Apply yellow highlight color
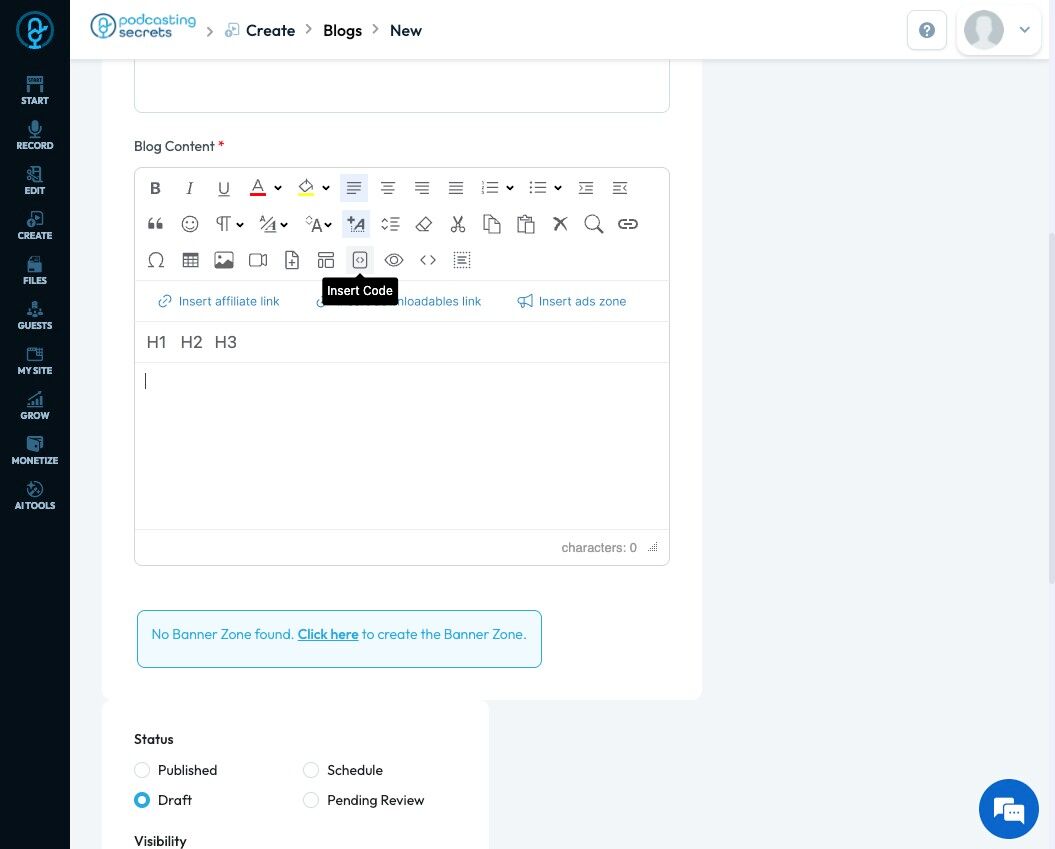Screen dimensions: 1055x849 [x=306, y=188]
